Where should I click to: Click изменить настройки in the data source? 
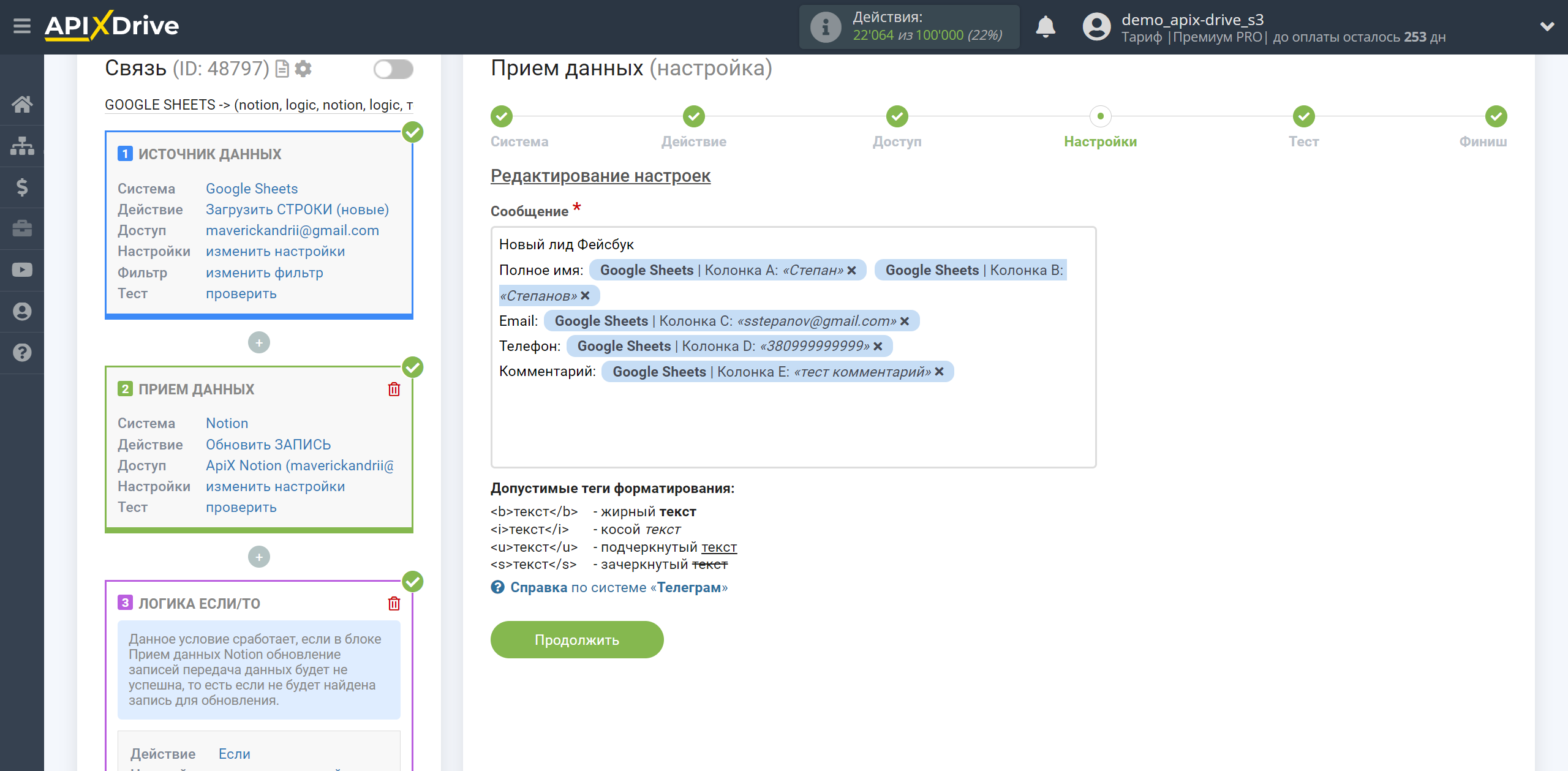click(x=275, y=251)
